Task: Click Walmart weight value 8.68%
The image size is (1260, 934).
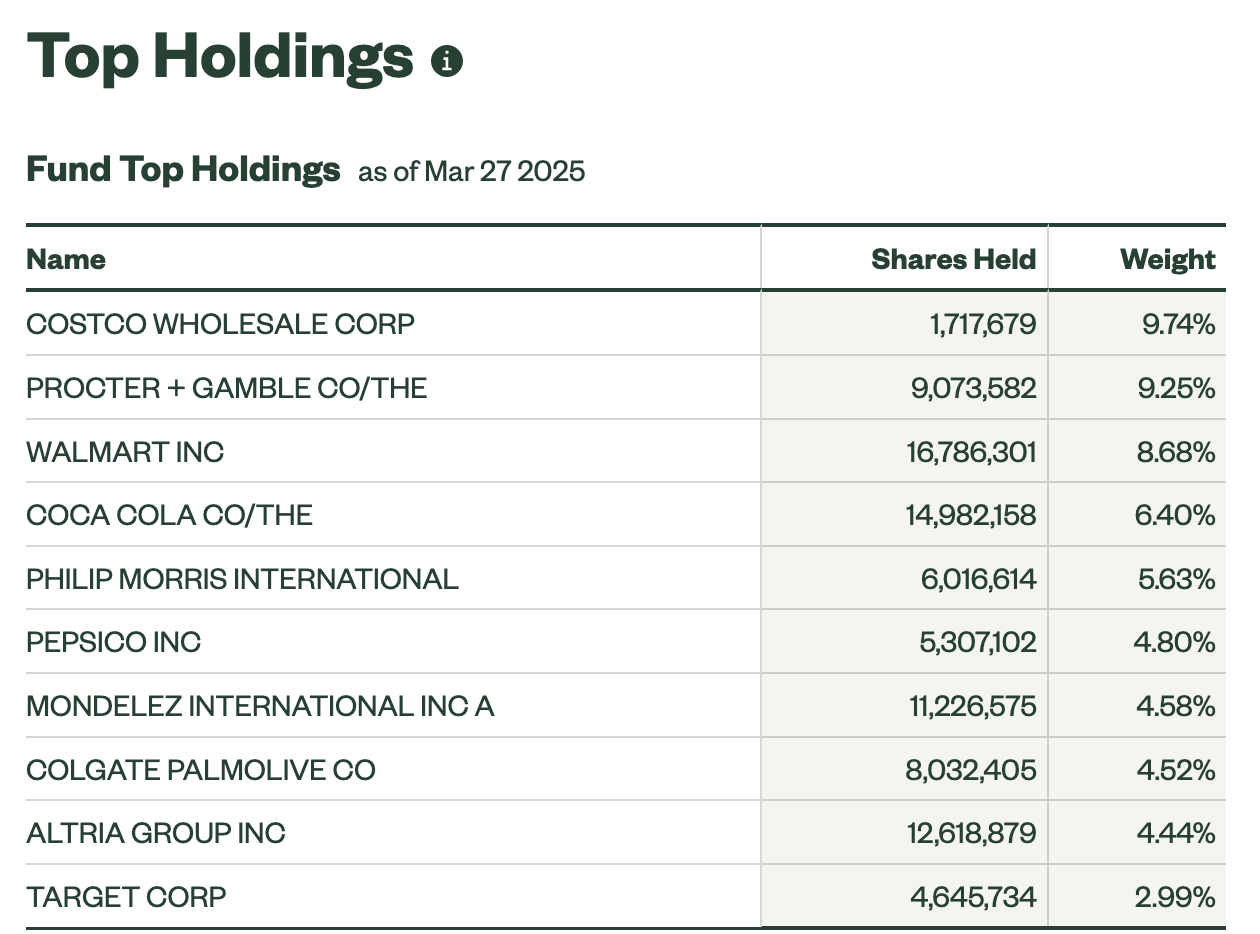Action: pyautogui.click(x=1176, y=452)
